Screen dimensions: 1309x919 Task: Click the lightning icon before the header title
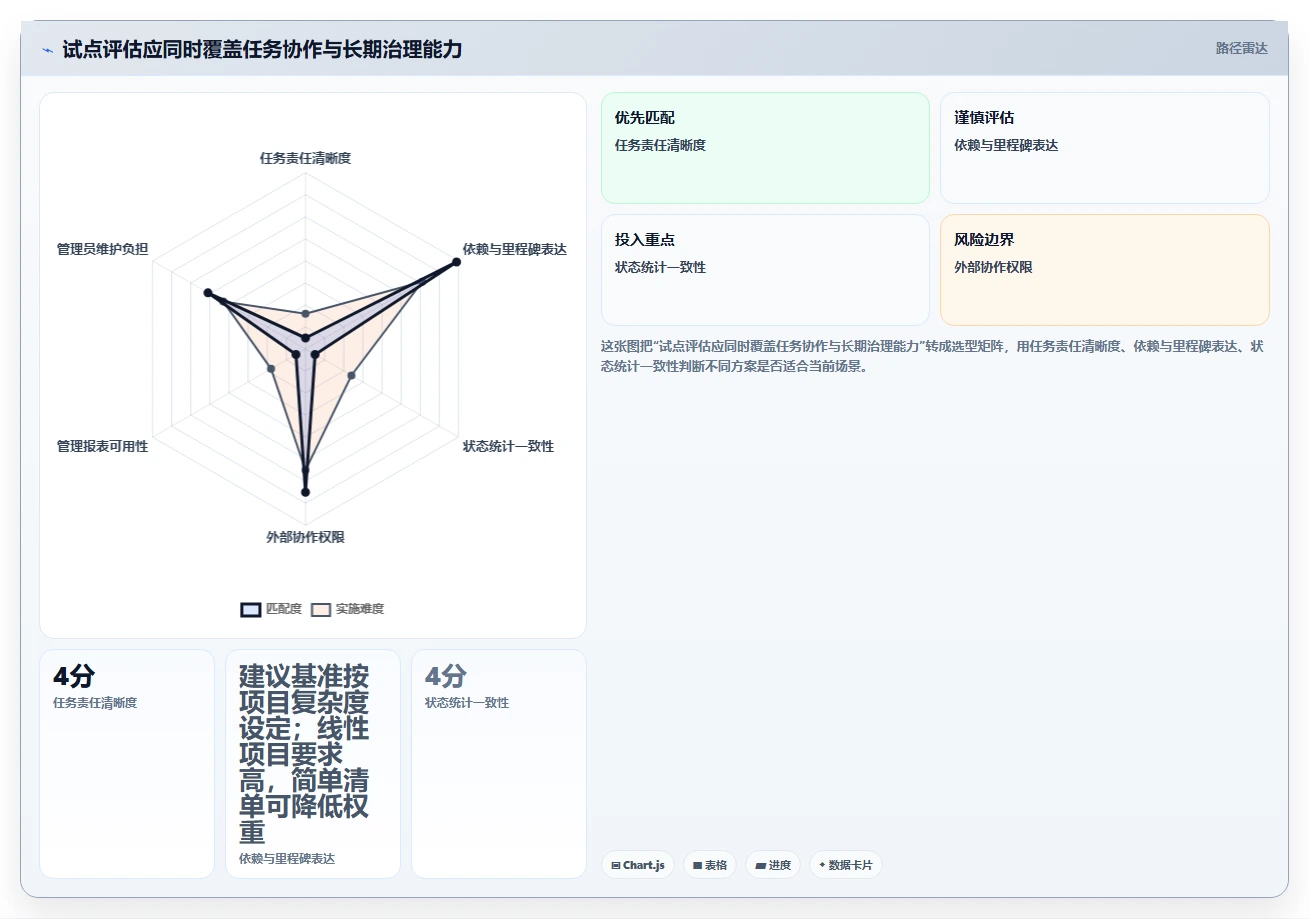click(47, 50)
